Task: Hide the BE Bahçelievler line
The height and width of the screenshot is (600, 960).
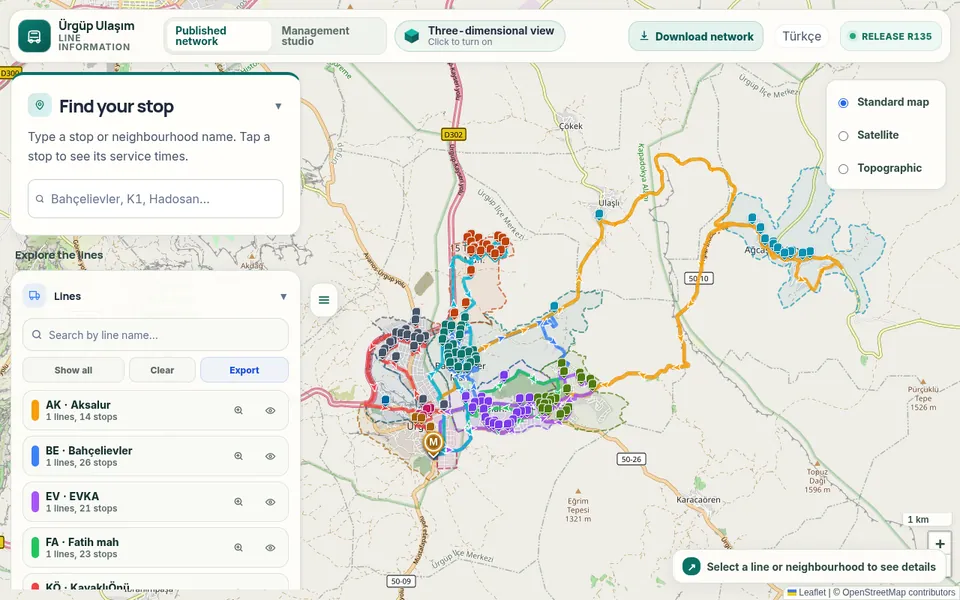Action: click(270, 456)
